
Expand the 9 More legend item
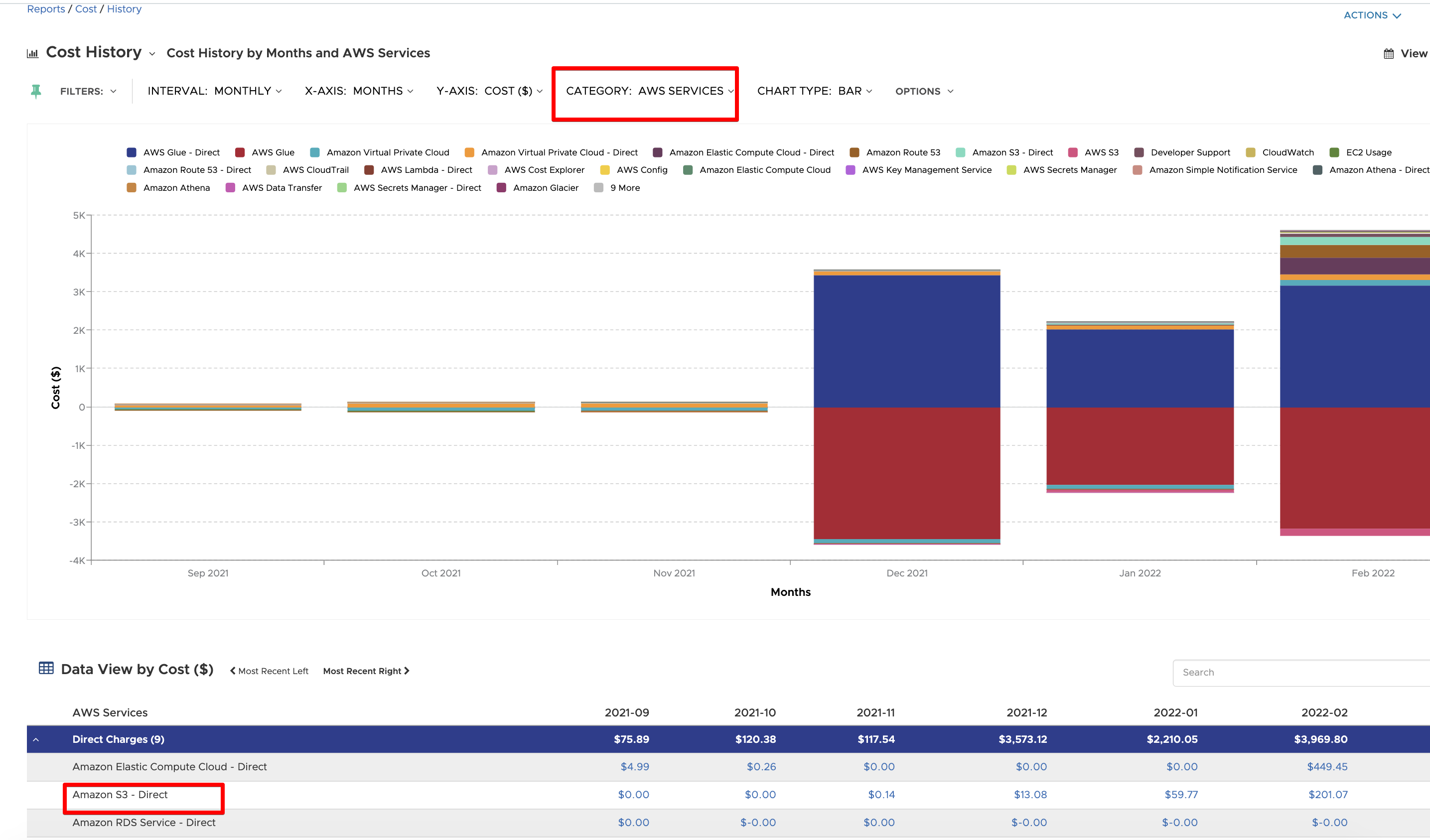[x=624, y=188]
